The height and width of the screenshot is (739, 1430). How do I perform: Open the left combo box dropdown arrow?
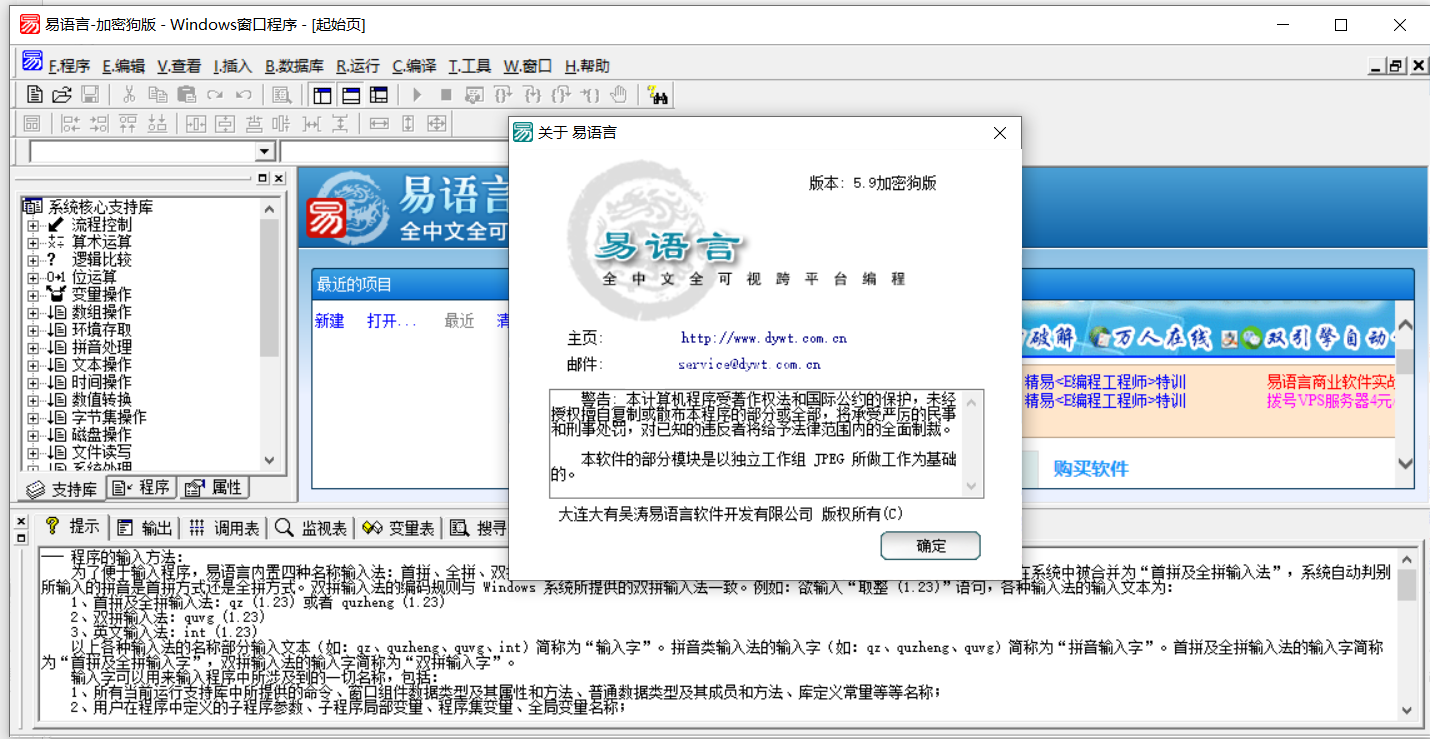pyautogui.click(x=265, y=152)
